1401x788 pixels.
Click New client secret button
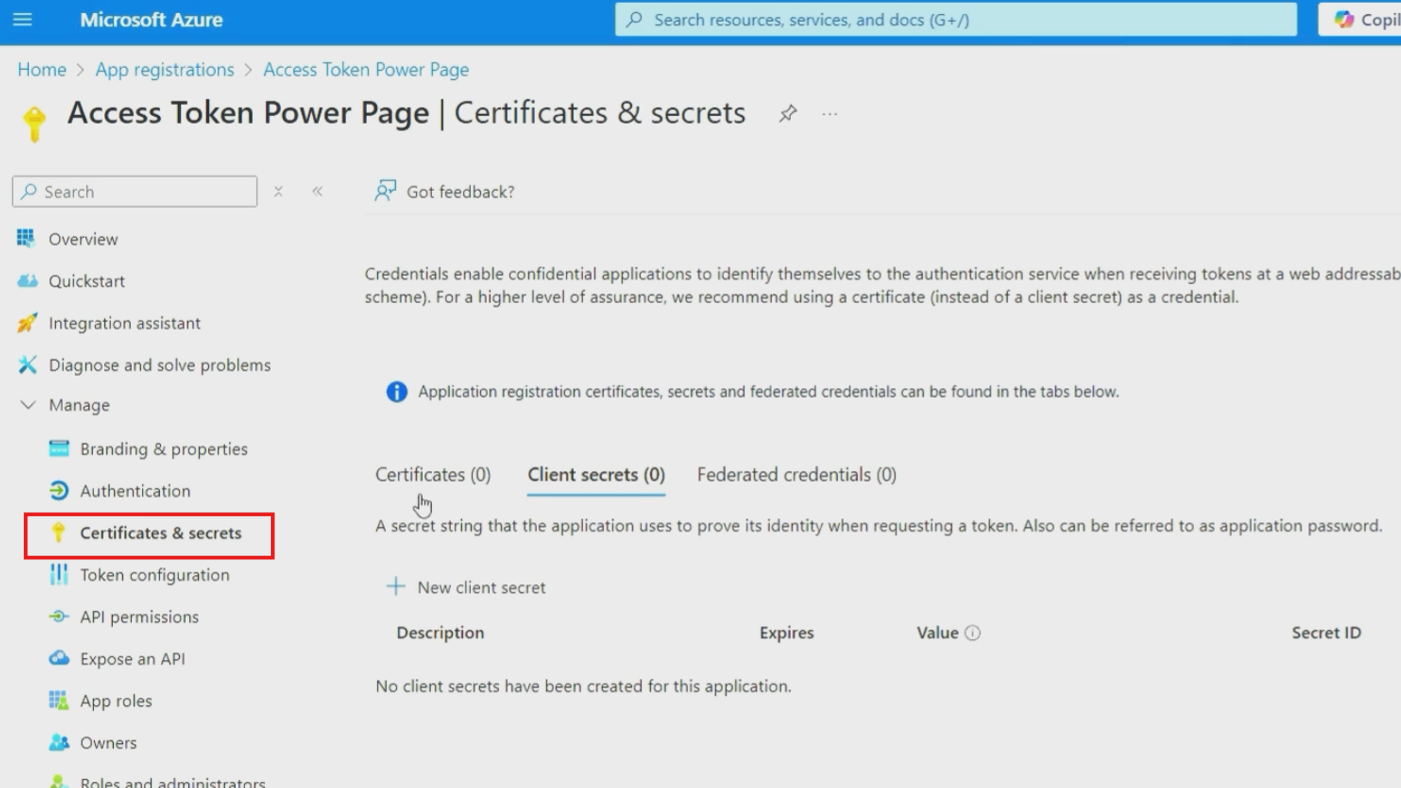coord(466,587)
